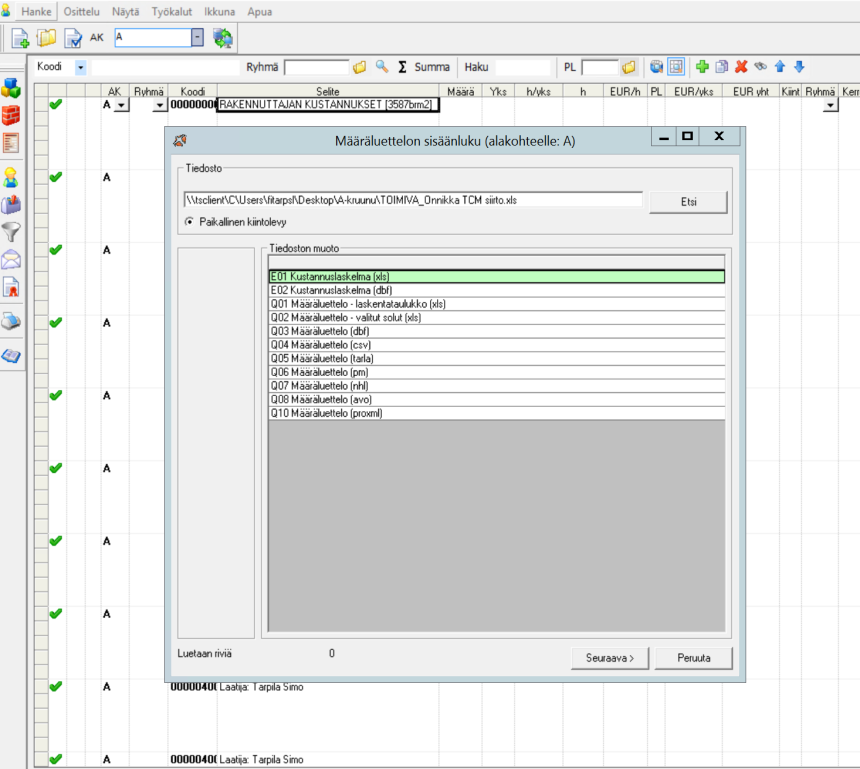Image resolution: width=860 pixels, height=769 pixels.
Task: Select Q05 Määräluettelo (tarla) format
Action: pos(496,359)
